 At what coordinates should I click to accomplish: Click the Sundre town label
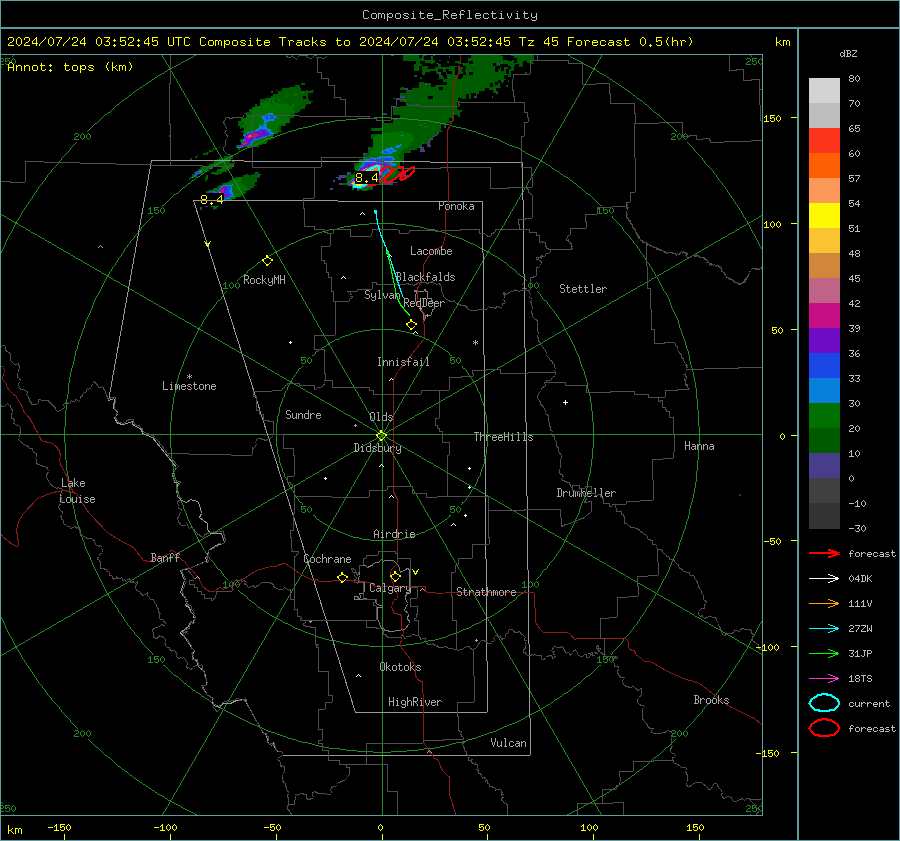click(303, 414)
